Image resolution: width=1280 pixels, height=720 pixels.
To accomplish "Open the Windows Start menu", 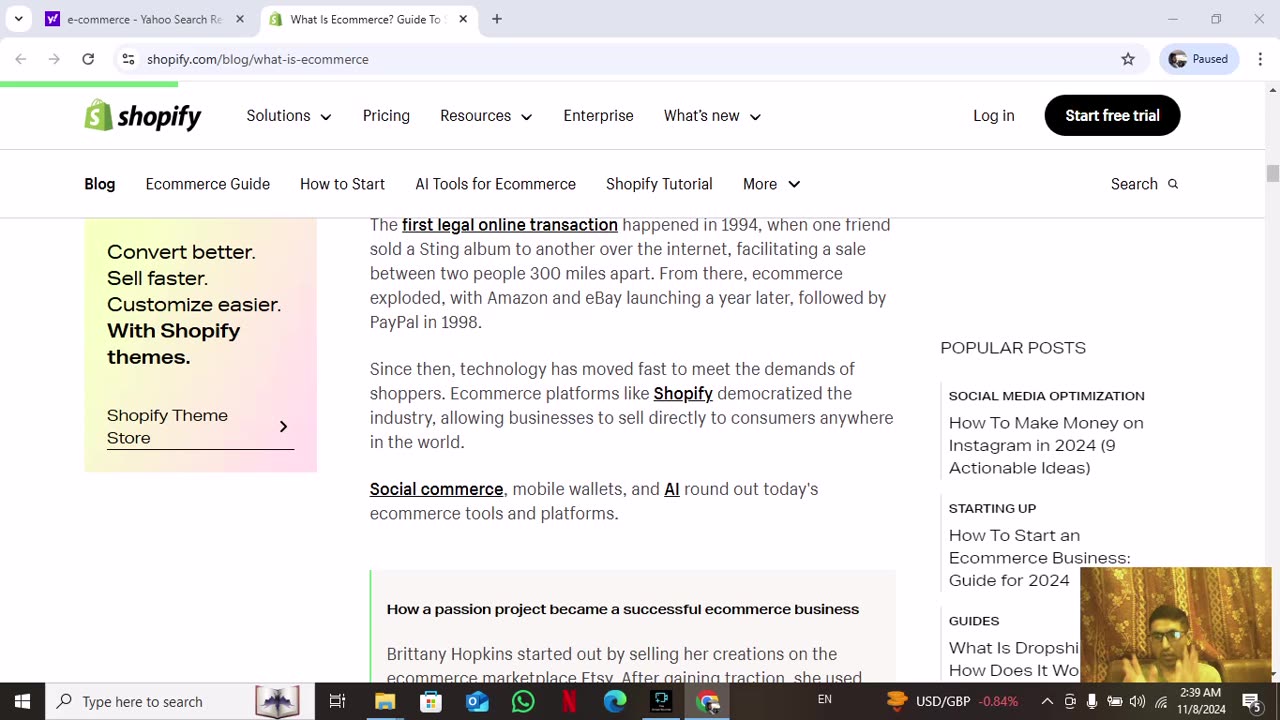I will (22, 701).
